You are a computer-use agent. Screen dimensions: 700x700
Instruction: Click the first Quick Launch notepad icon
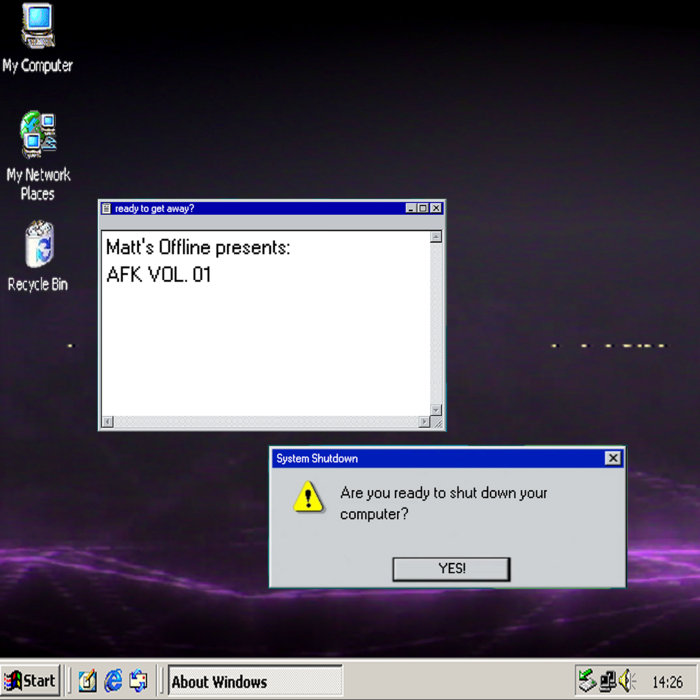88,681
